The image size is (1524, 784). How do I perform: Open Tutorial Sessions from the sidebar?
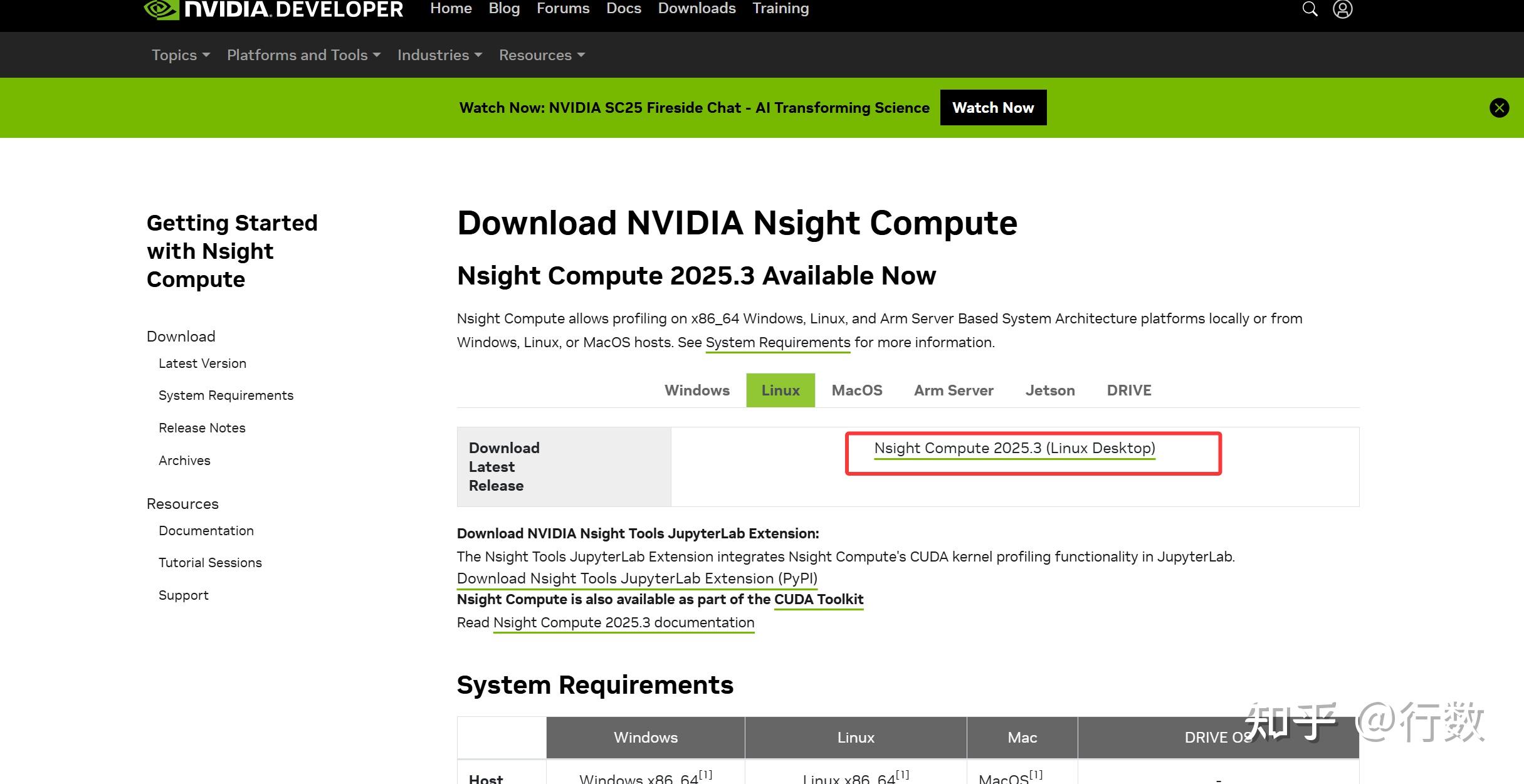click(210, 562)
